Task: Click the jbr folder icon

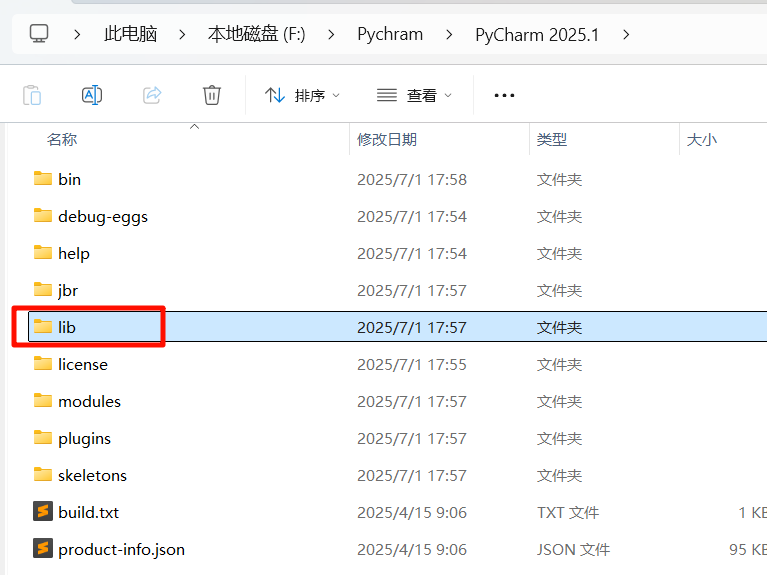Action: click(x=43, y=290)
